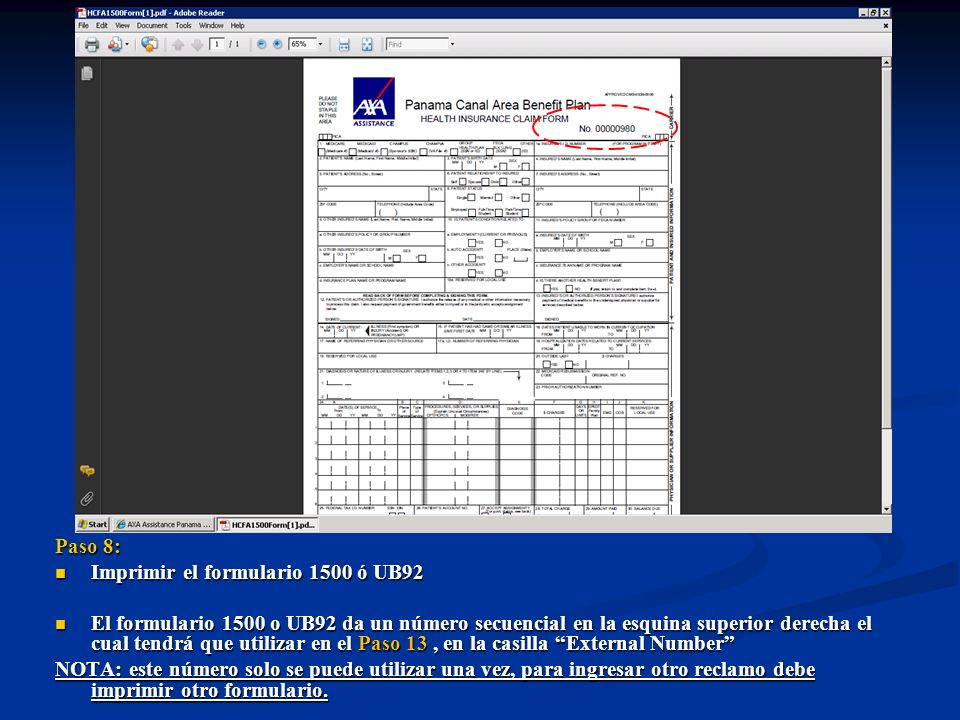The image size is (960, 720).
Task: Click the page number field showing 1
Action: pos(217,44)
